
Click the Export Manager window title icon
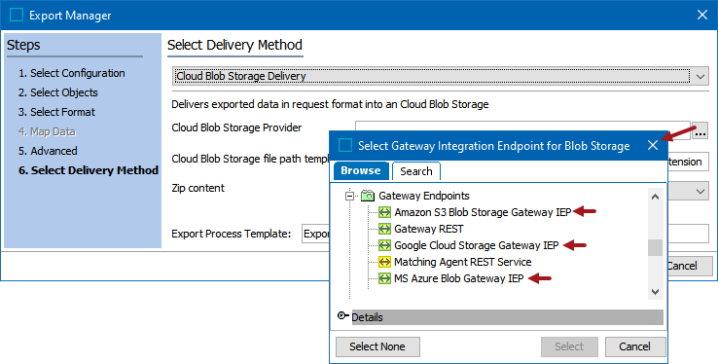pos(16,15)
